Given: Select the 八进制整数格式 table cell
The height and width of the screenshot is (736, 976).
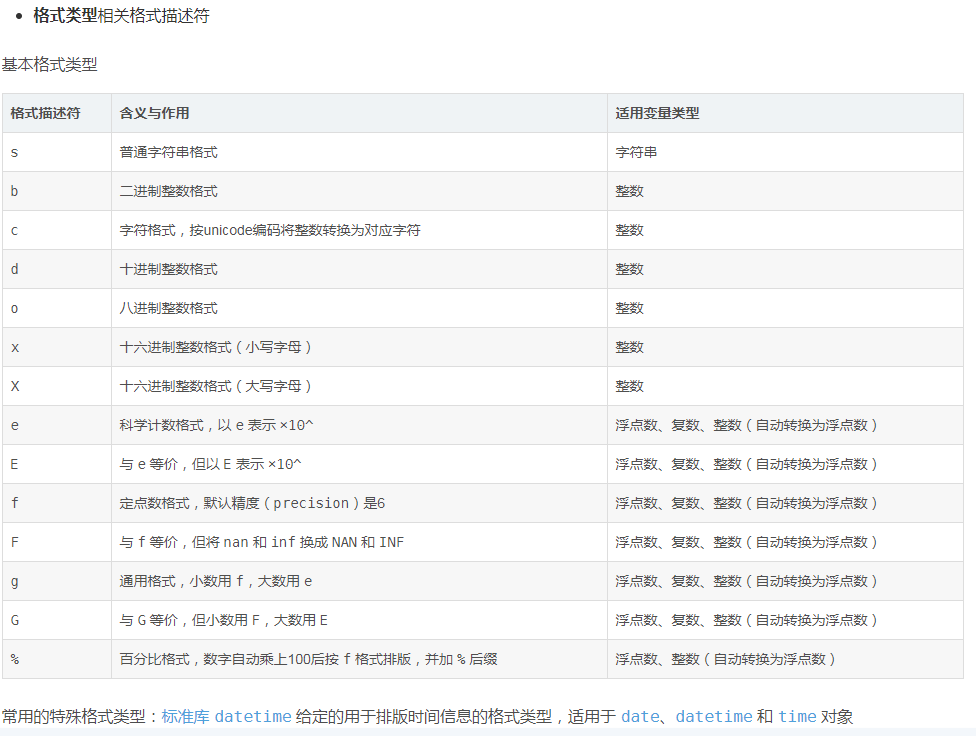Looking at the screenshot, I should (168, 308).
